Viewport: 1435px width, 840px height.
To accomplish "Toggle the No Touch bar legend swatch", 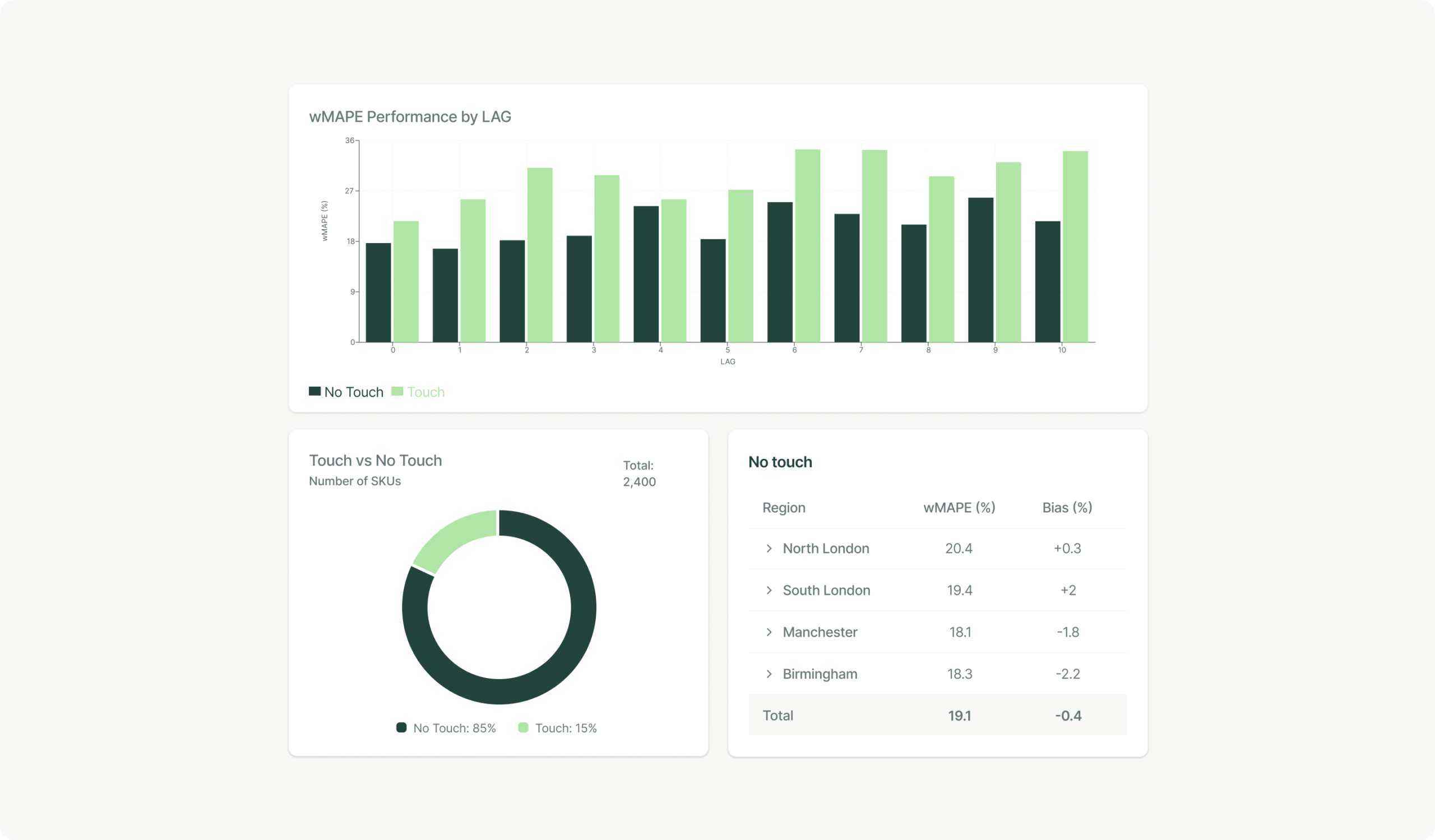I will (314, 392).
